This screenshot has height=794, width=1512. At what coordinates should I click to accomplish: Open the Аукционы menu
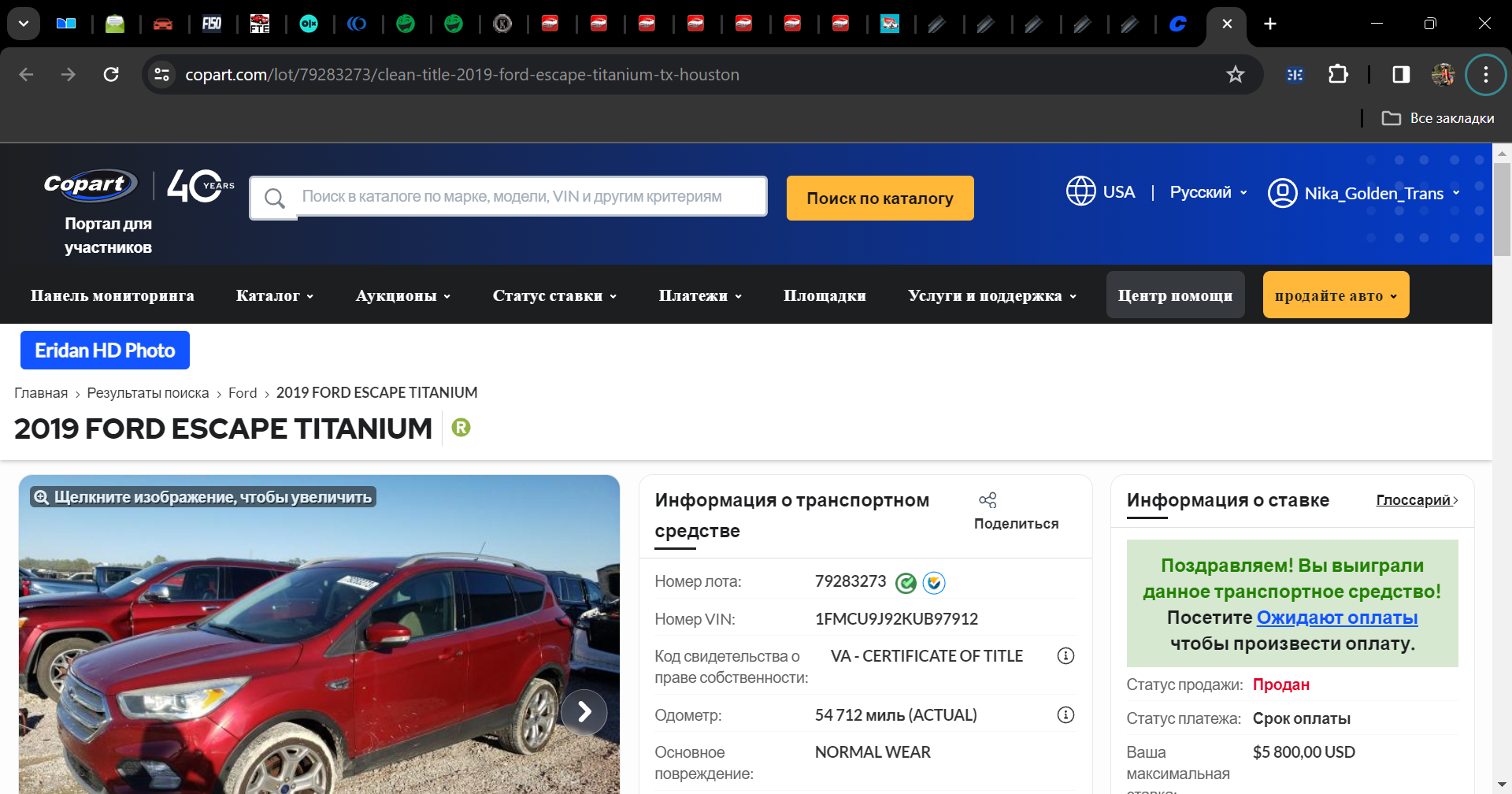(402, 295)
